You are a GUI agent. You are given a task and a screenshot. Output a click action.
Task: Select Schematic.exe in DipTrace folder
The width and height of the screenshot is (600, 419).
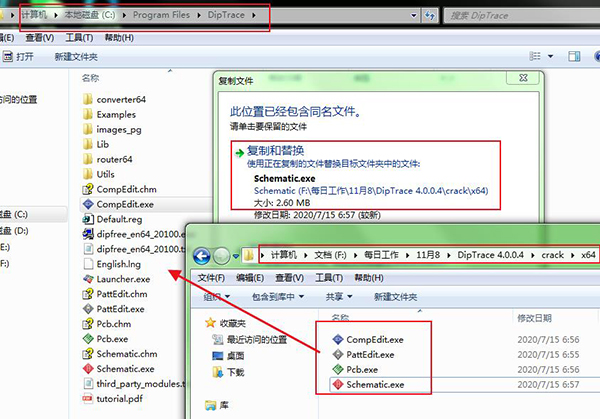(x=125, y=369)
